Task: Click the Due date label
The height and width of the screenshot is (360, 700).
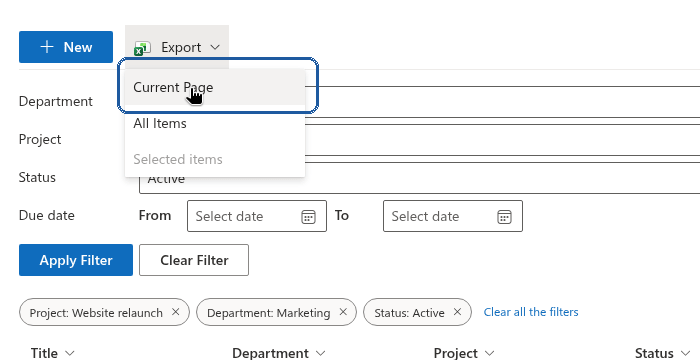Action: tap(46, 215)
